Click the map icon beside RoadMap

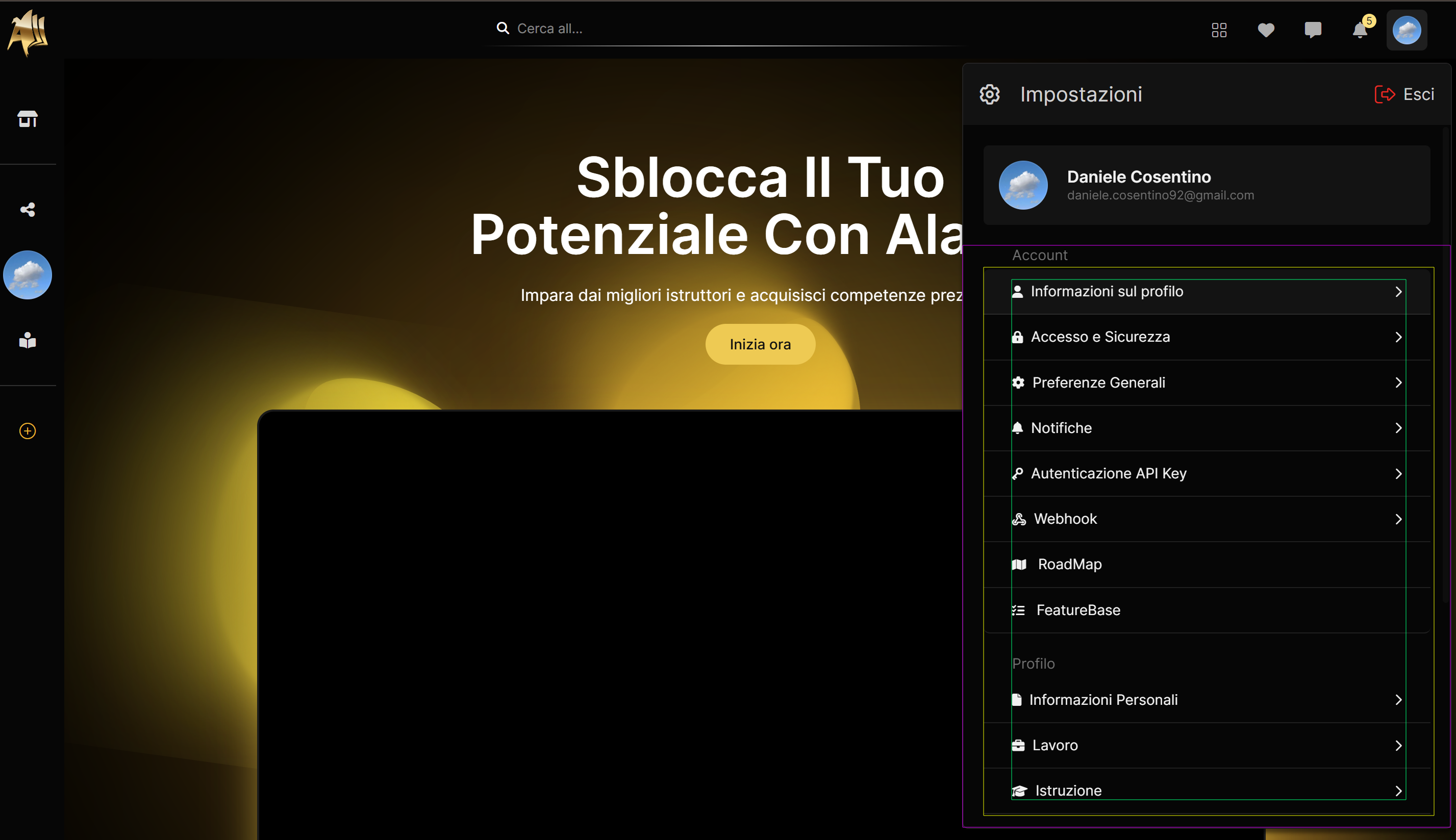[1019, 564]
